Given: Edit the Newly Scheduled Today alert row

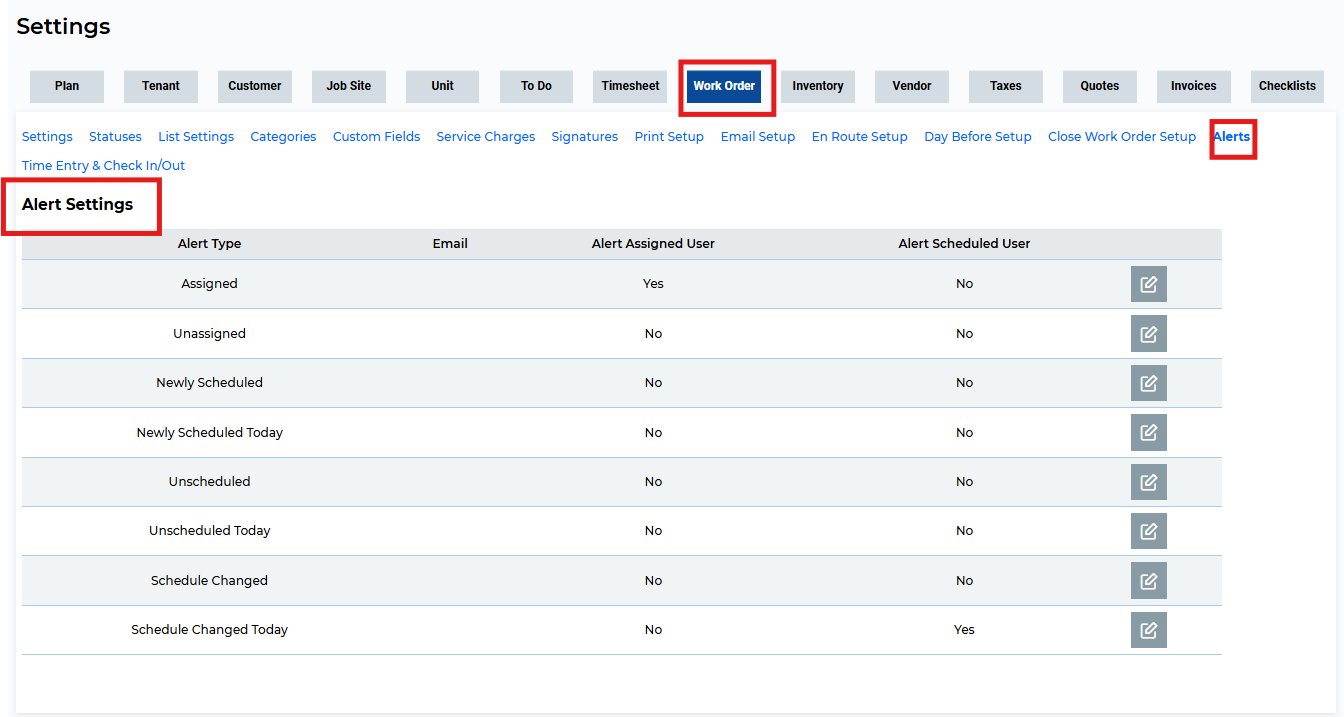Looking at the screenshot, I should [1148, 433].
